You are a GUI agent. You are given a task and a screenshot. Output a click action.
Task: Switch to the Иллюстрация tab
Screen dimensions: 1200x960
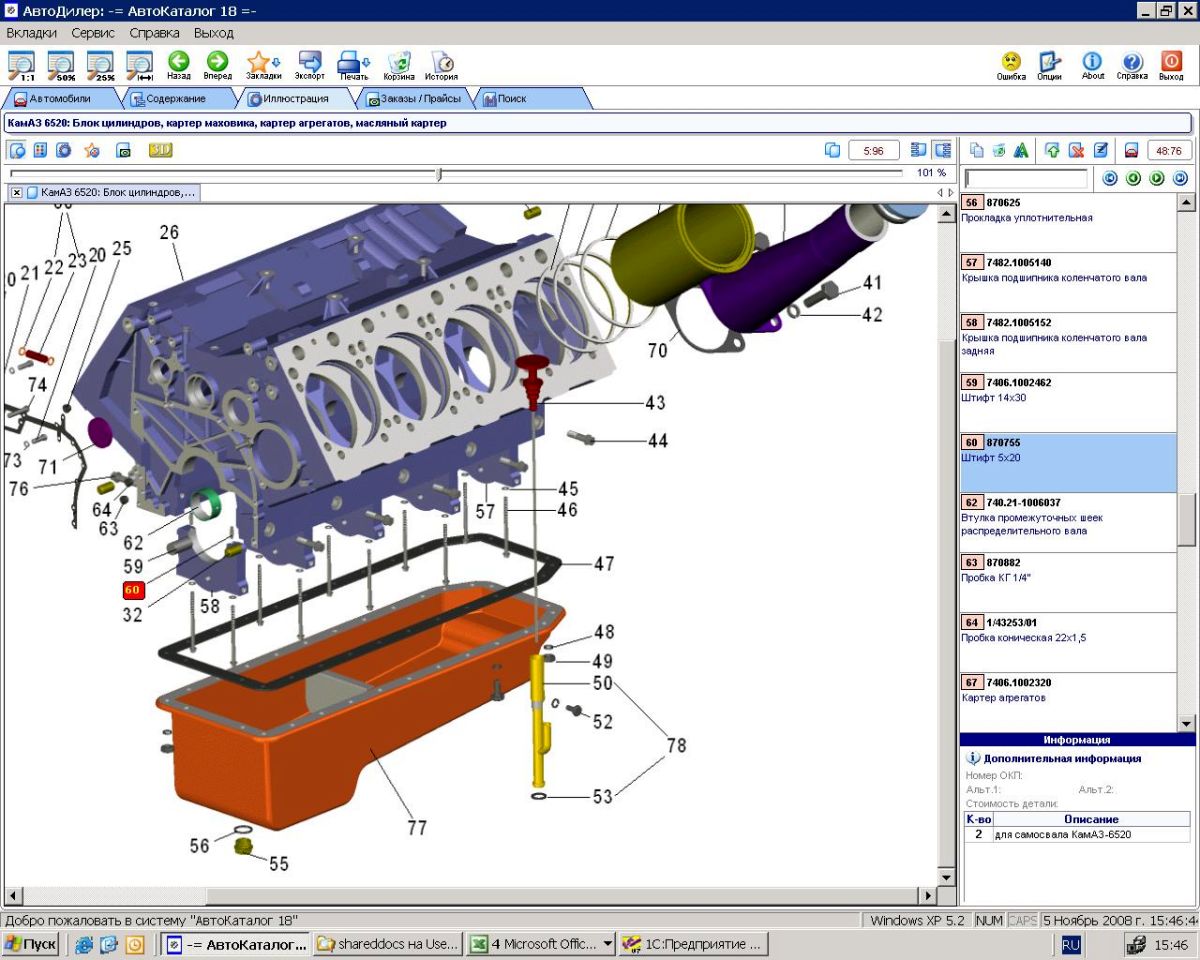tap(295, 99)
